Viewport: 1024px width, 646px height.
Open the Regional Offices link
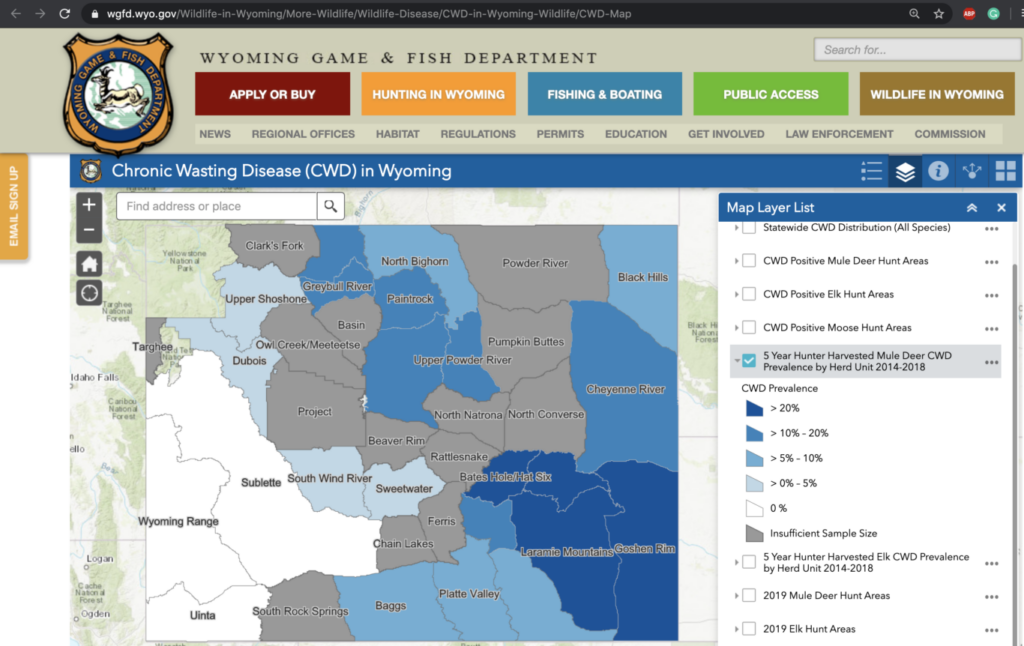(303, 134)
